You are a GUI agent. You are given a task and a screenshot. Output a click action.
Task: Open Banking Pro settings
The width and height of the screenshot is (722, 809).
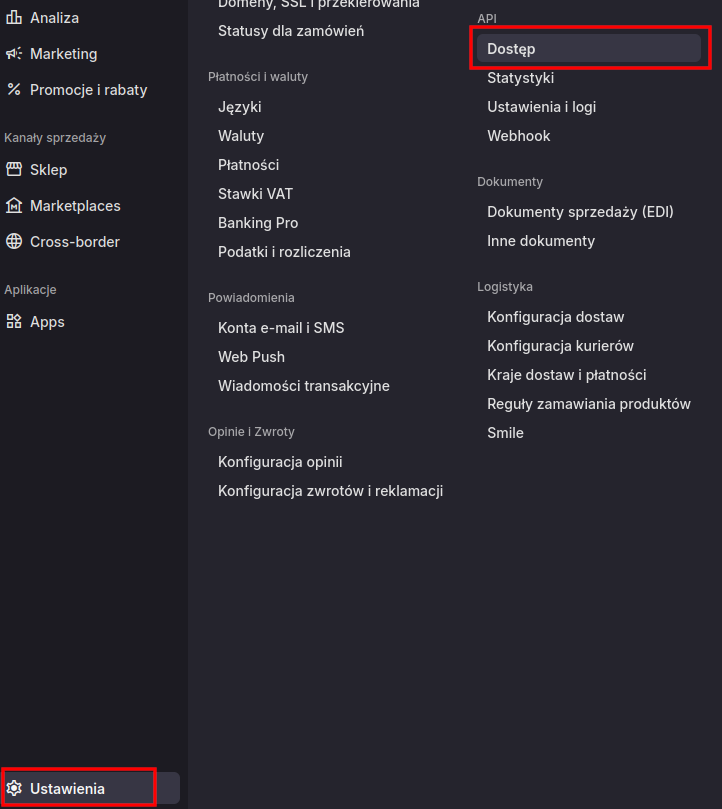point(258,223)
